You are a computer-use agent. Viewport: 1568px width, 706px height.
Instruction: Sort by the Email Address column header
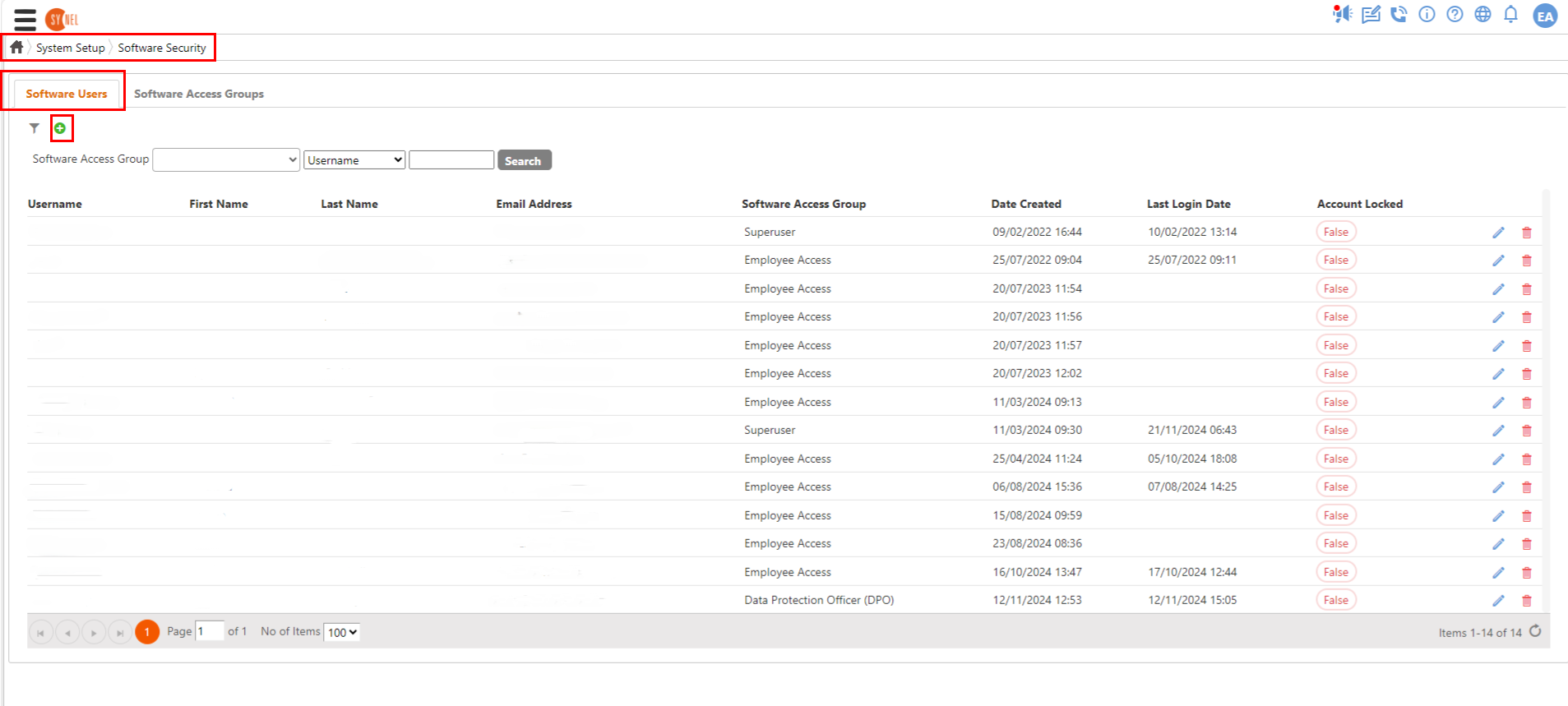[x=534, y=204]
